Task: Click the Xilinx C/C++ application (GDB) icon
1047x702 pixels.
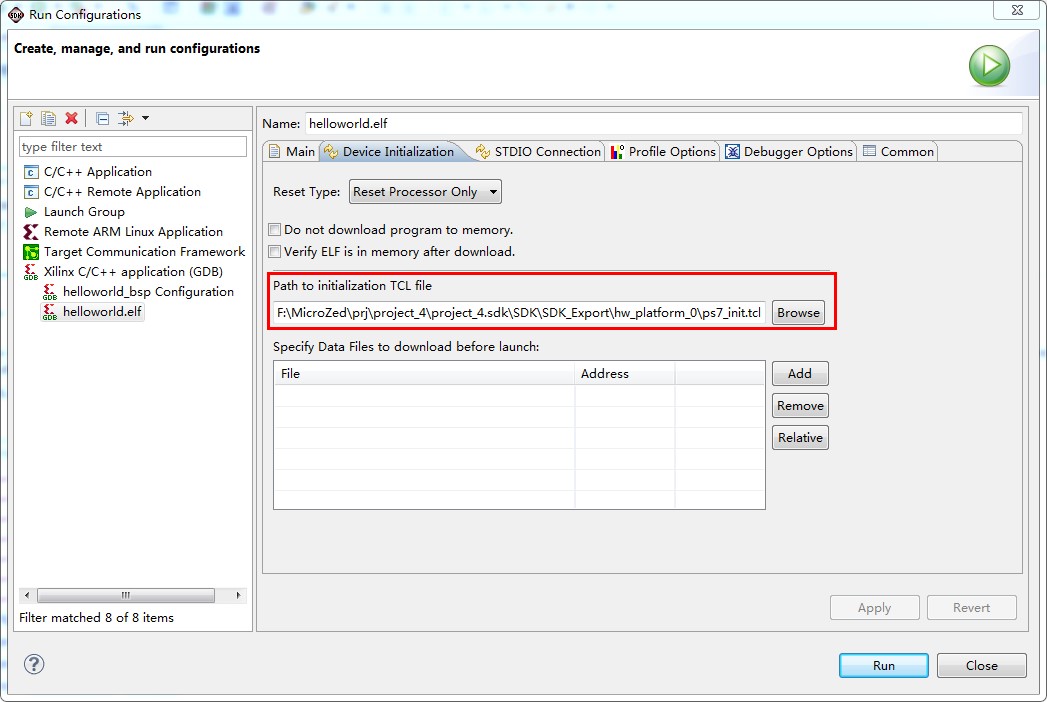Action: tap(31, 272)
